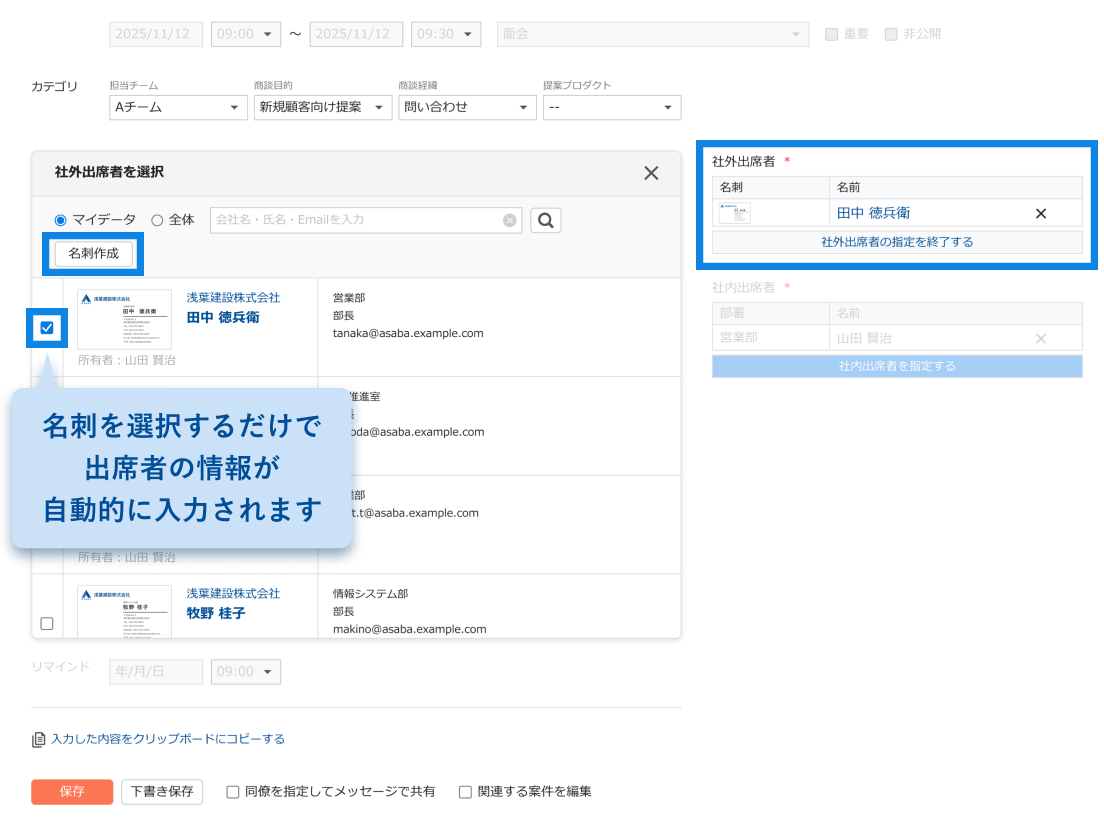This screenshot has width=1104, height=828.
Task: Expand the 提案プロダクト dropdown
Action: tap(611, 107)
